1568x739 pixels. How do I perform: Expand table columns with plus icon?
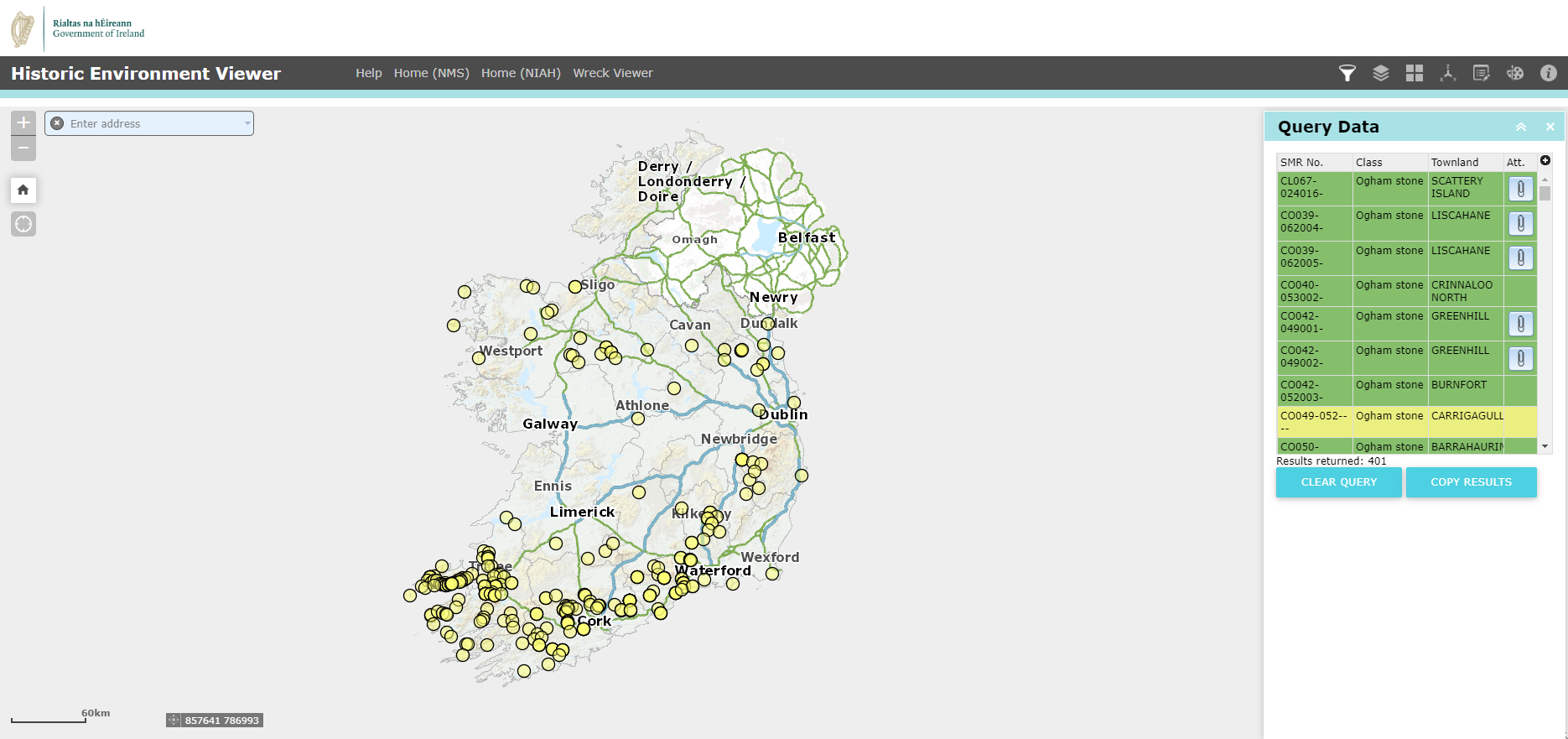point(1545,160)
